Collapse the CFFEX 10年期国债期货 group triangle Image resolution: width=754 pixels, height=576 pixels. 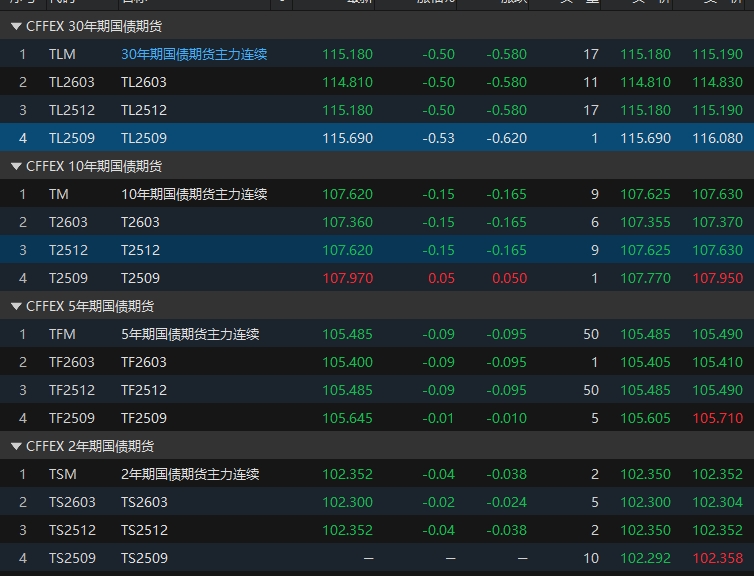(x=16, y=166)
